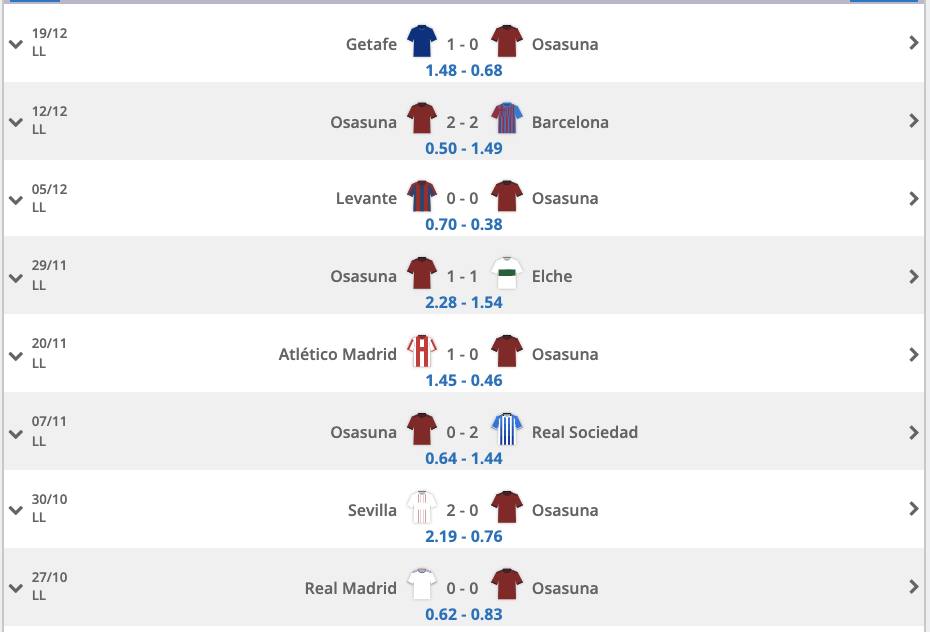The width and height of the screenshot is (930, 632).
Task: Click Real Sociedad's blue striped shirt icon
Action: tap(507, 429)
